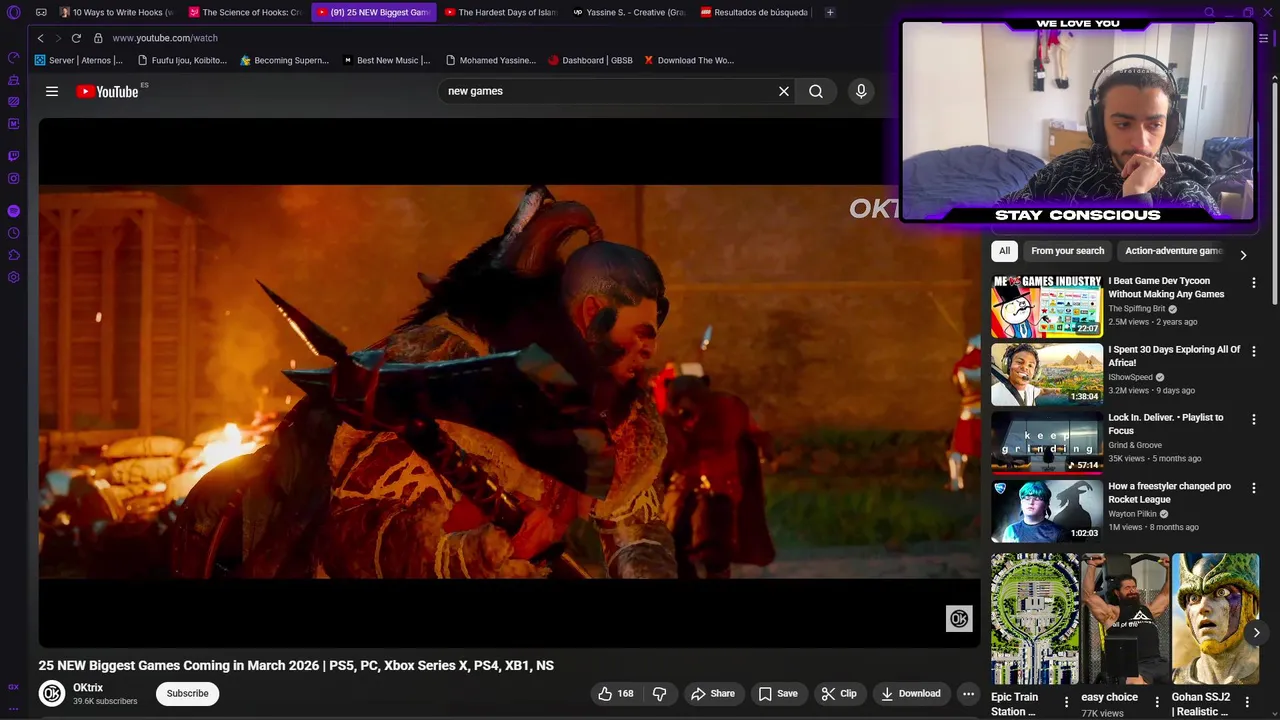Open options for Playlist to Focus video

tap(1253, 419)
